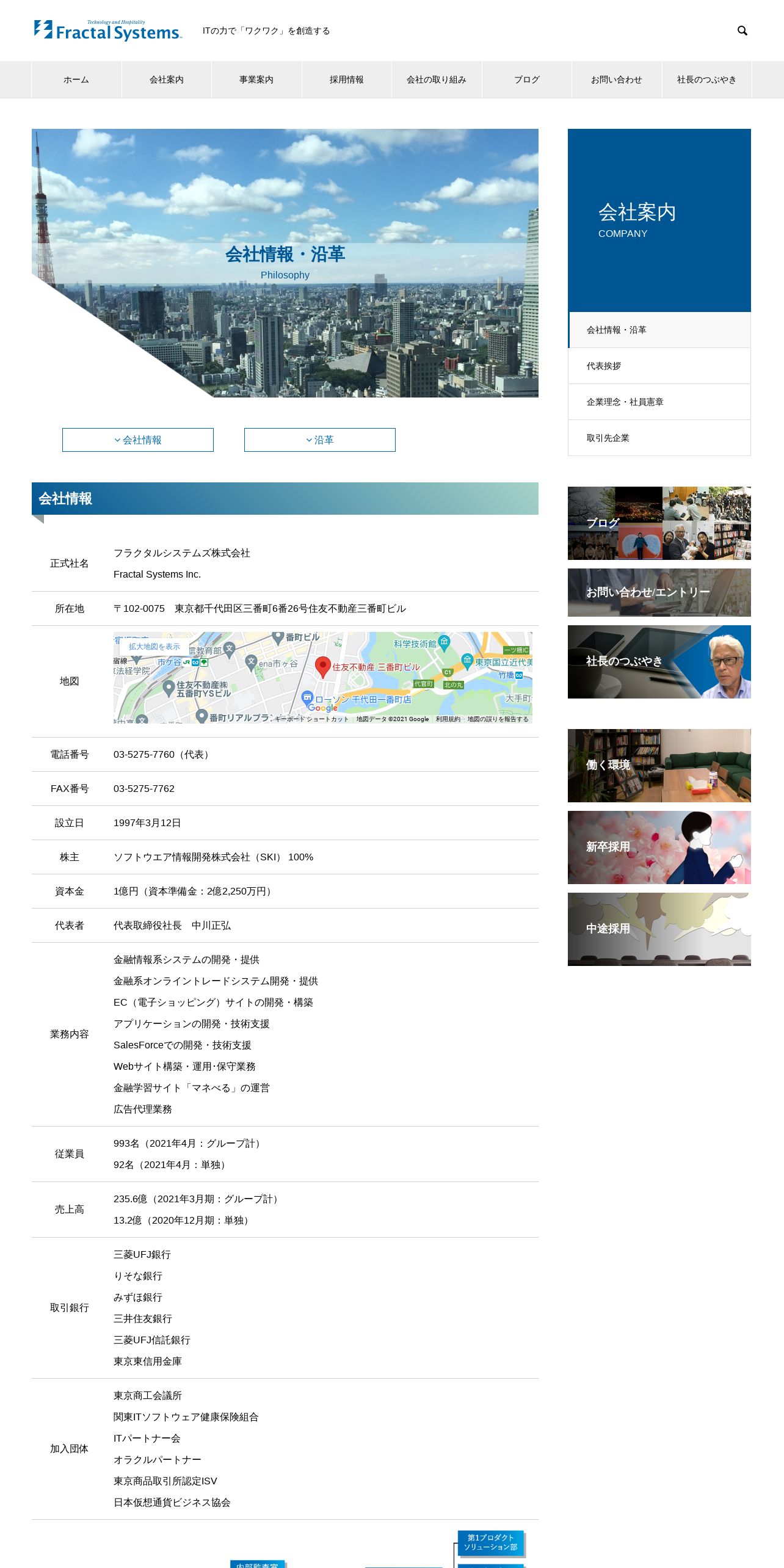Click the 社長のつぶやき sidebar banner
The width and height of the screenshot is (784, 1568).
[659, 662]
